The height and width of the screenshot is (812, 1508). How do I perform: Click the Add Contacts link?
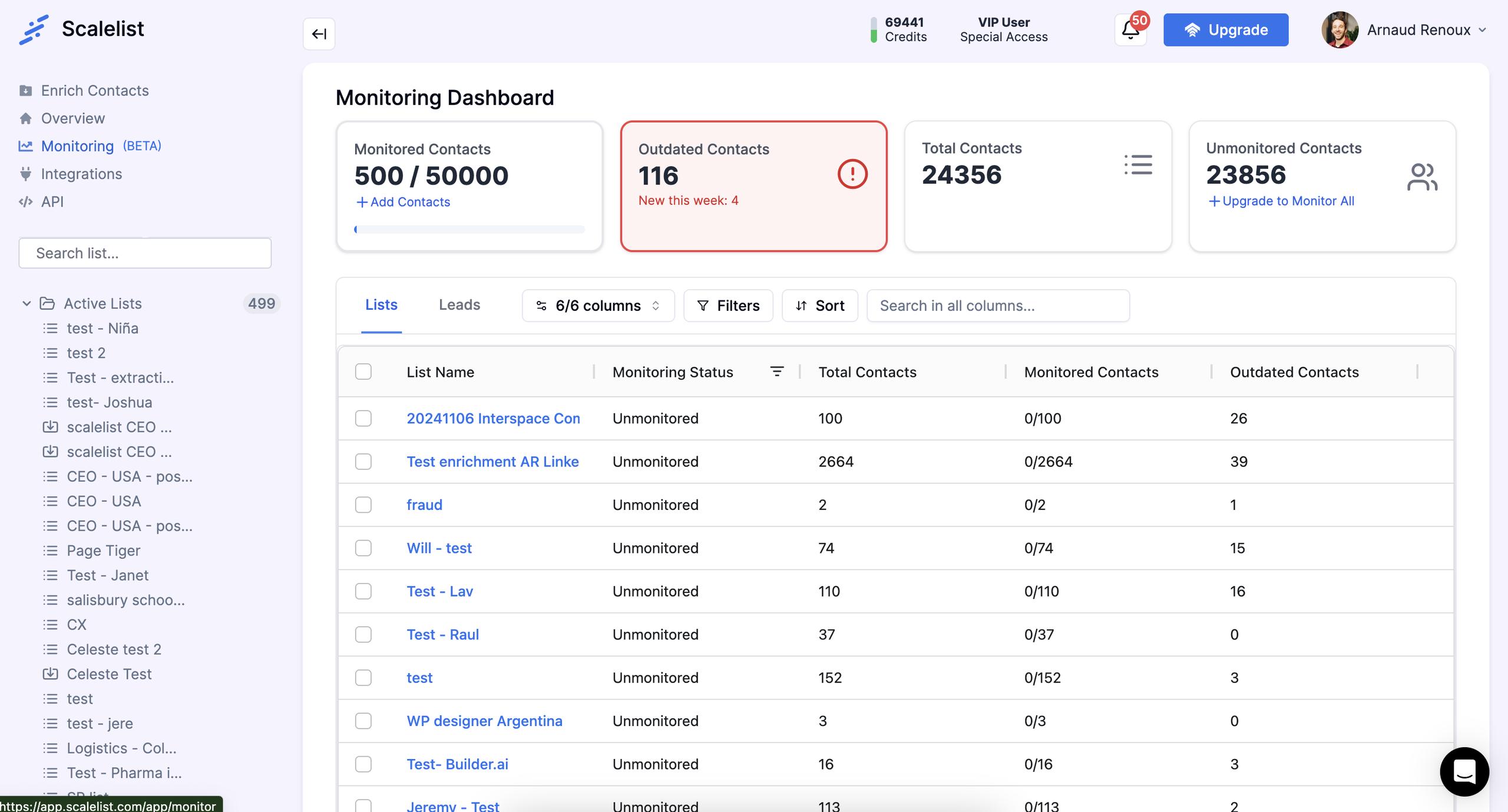coord(404,202)
